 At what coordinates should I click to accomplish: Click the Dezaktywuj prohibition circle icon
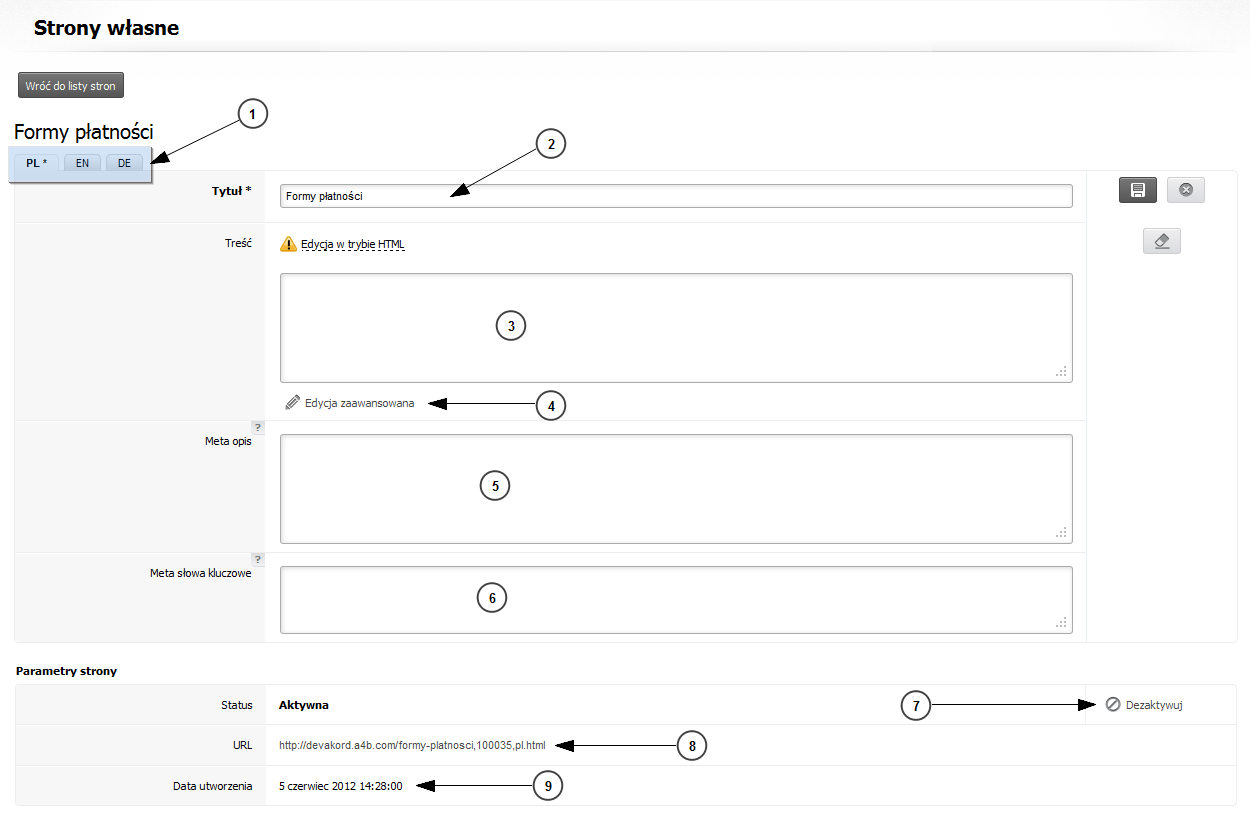point(1113,705)
